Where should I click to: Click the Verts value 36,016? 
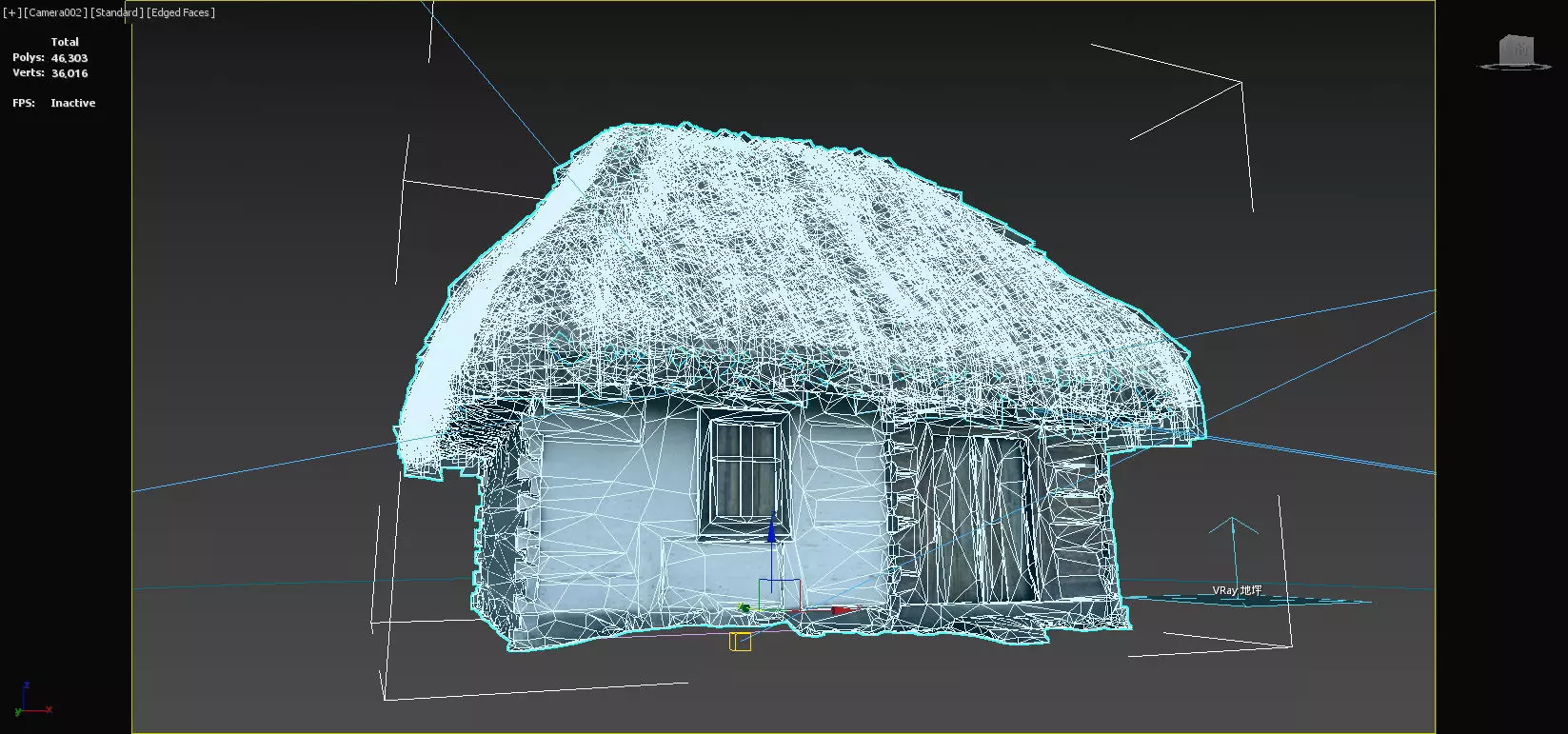(69, 73)
